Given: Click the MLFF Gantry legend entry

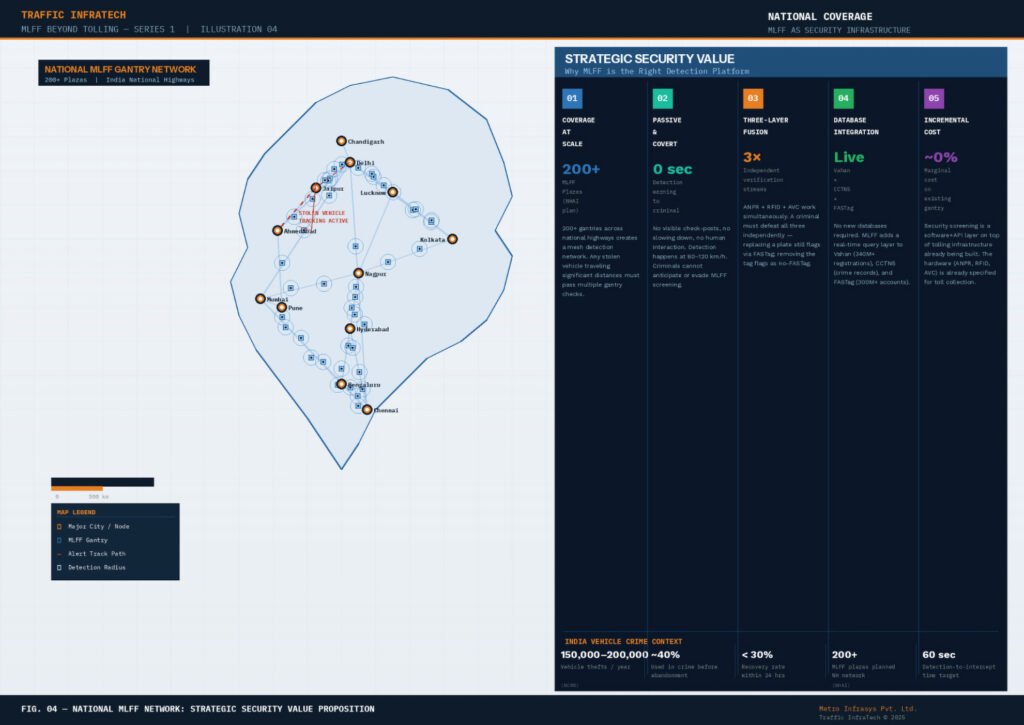Looking at the screenshot, I should click(86, 540).
